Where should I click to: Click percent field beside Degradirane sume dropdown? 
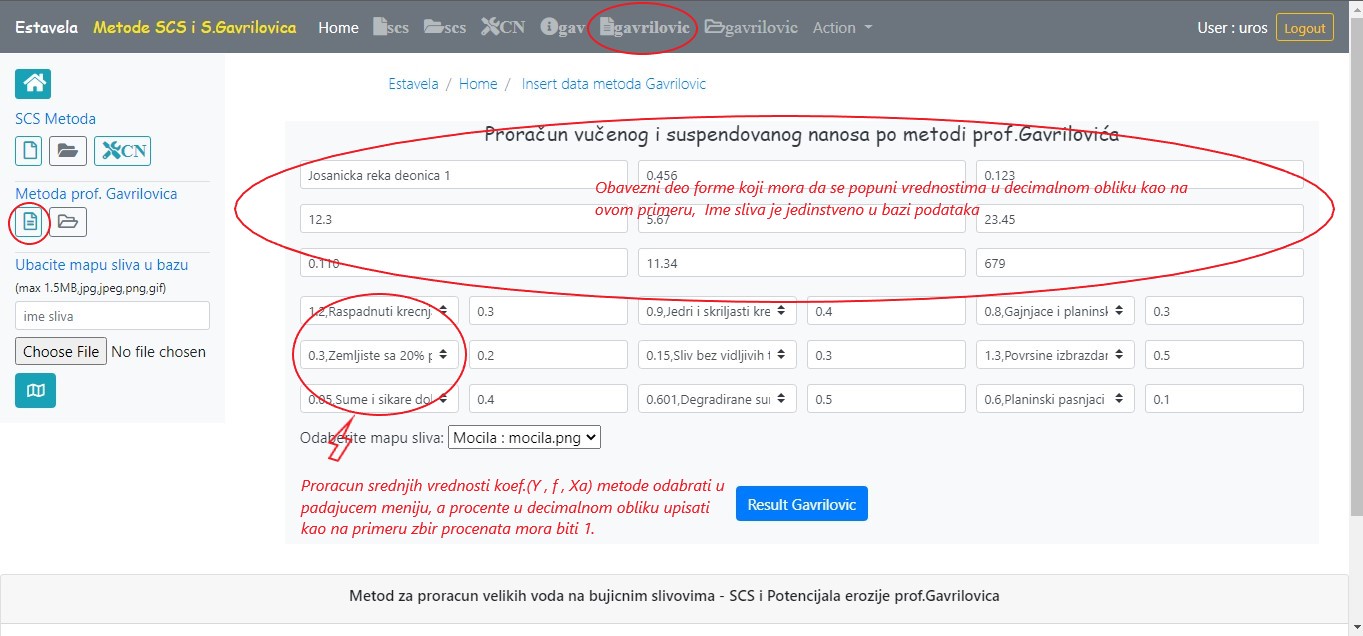(x=887, y=399)
